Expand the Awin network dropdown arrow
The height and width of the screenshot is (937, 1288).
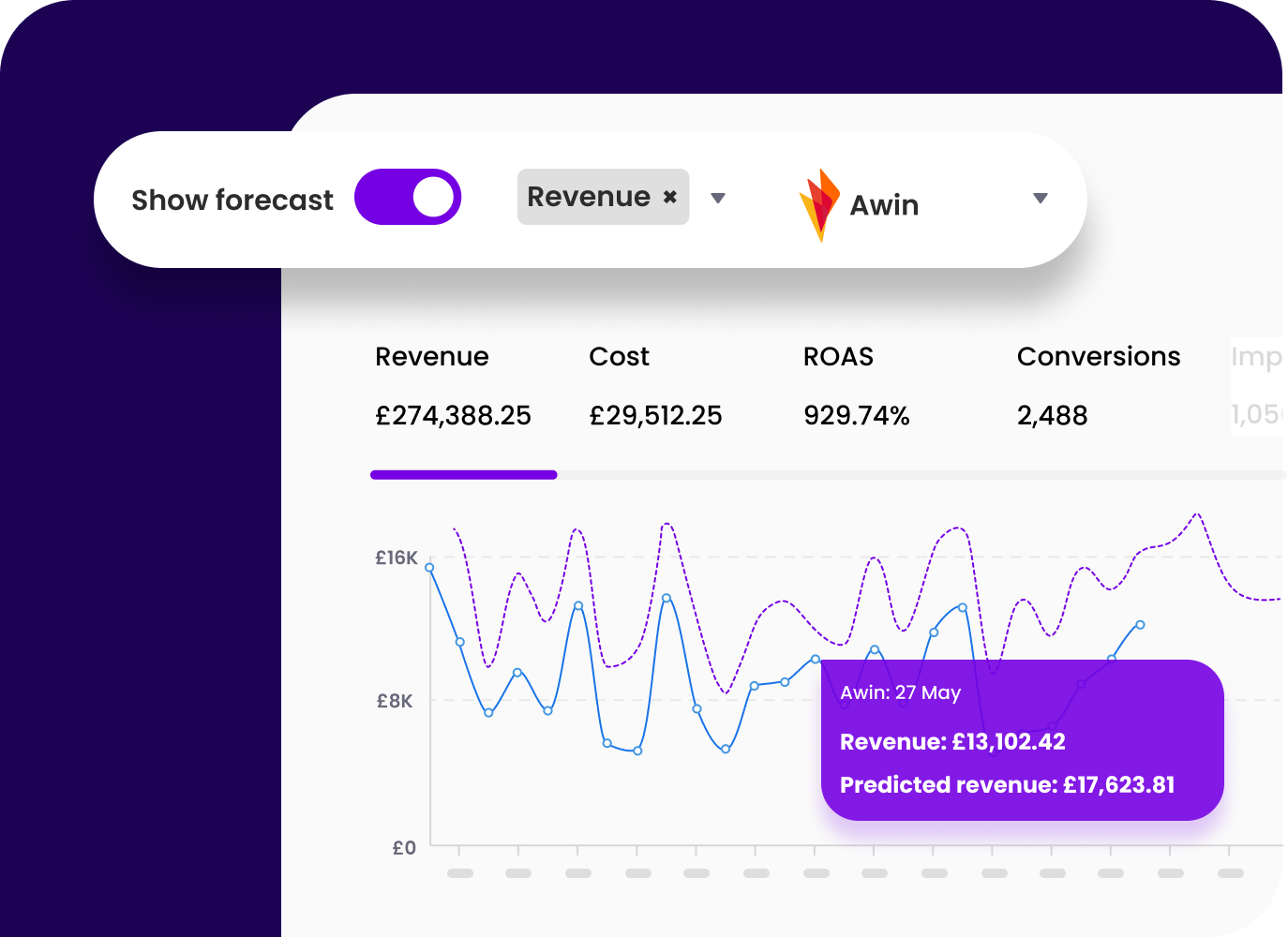pos(1040,198)
